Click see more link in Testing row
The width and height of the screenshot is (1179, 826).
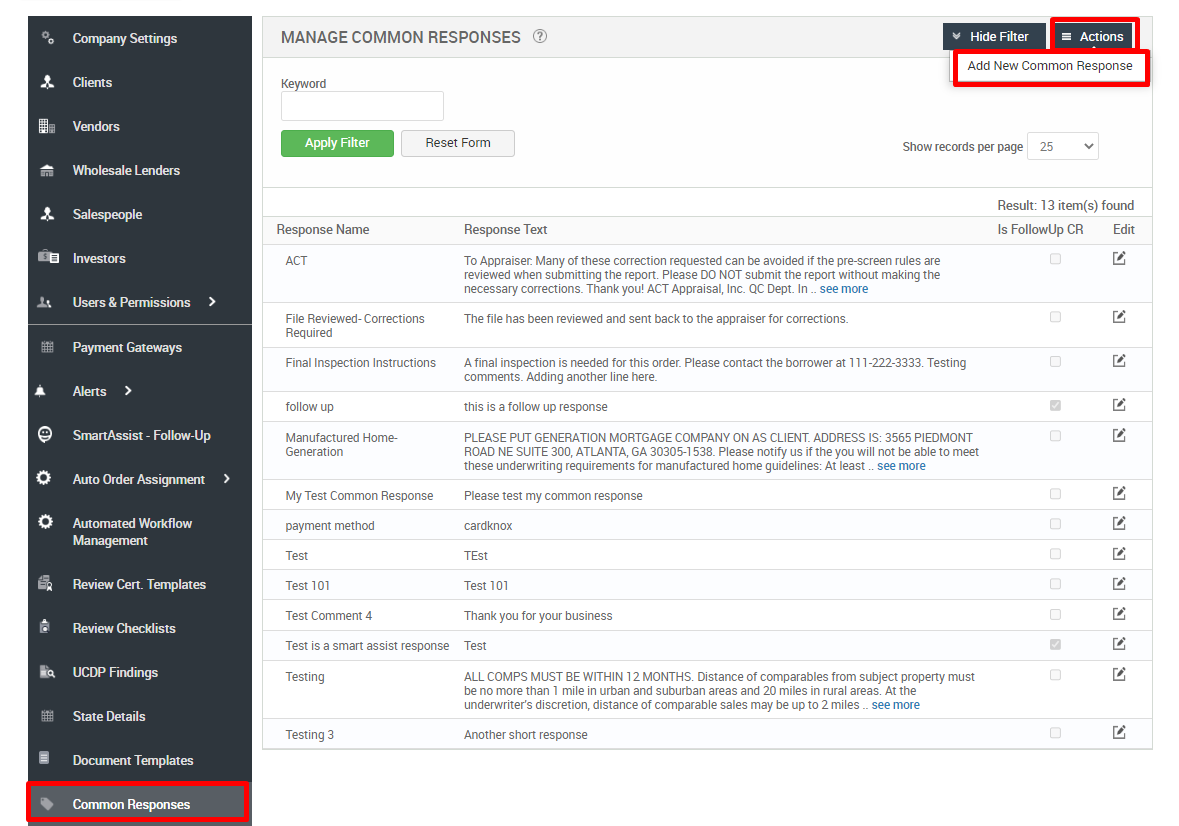[895, 705]
